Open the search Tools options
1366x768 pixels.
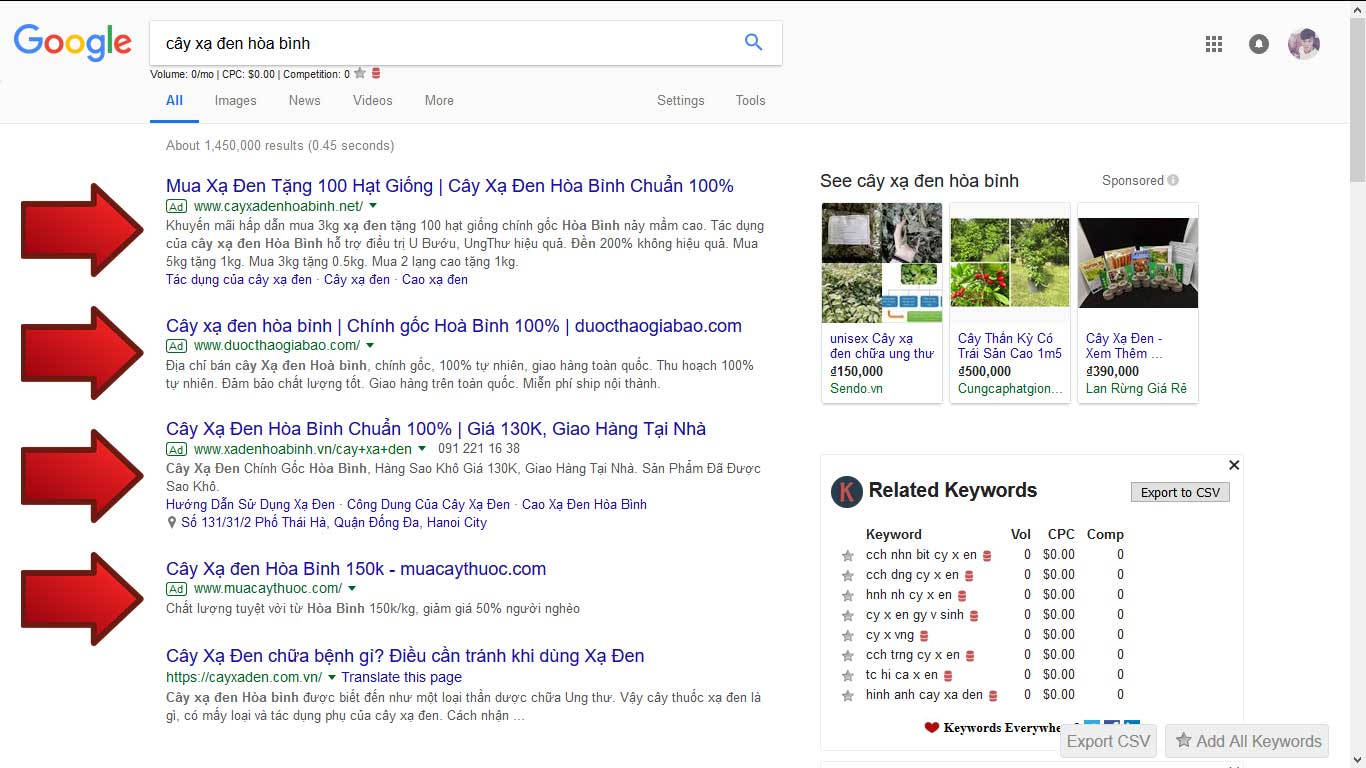tap(750, 100)
